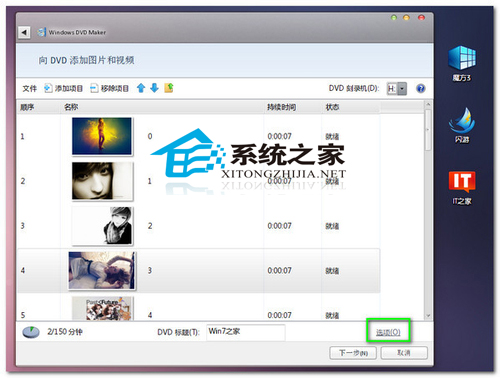Move item down with blue down arrow
Viewport: 500px width, 378px height.
coord(154,88)
